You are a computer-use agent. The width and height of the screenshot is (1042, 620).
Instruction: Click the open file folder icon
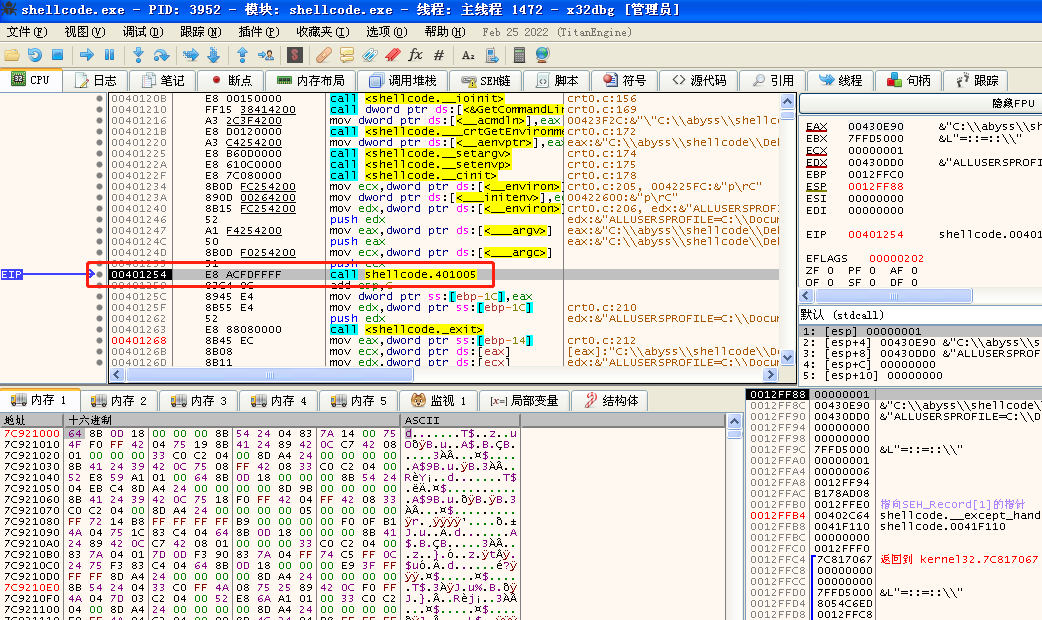tap(12, 55)
